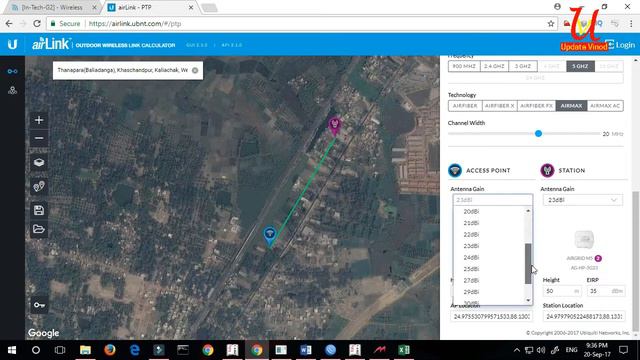
Task: Click the gain list scroll-down arrow
Action: click(528, 300)
